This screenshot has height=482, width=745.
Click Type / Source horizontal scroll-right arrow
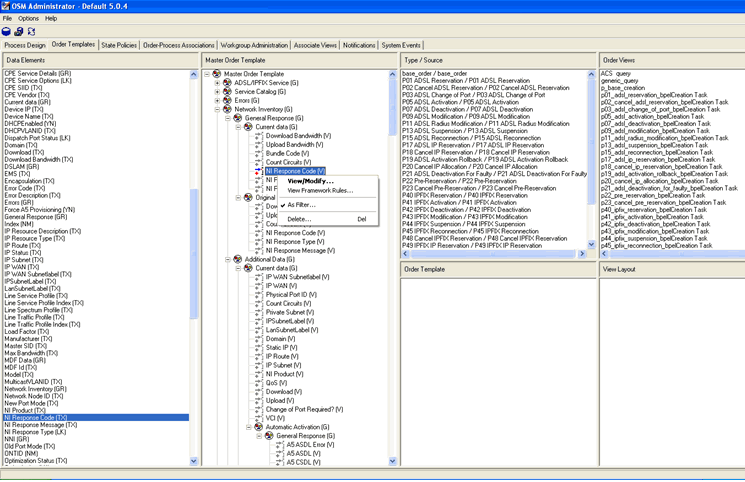click(582, 254)
